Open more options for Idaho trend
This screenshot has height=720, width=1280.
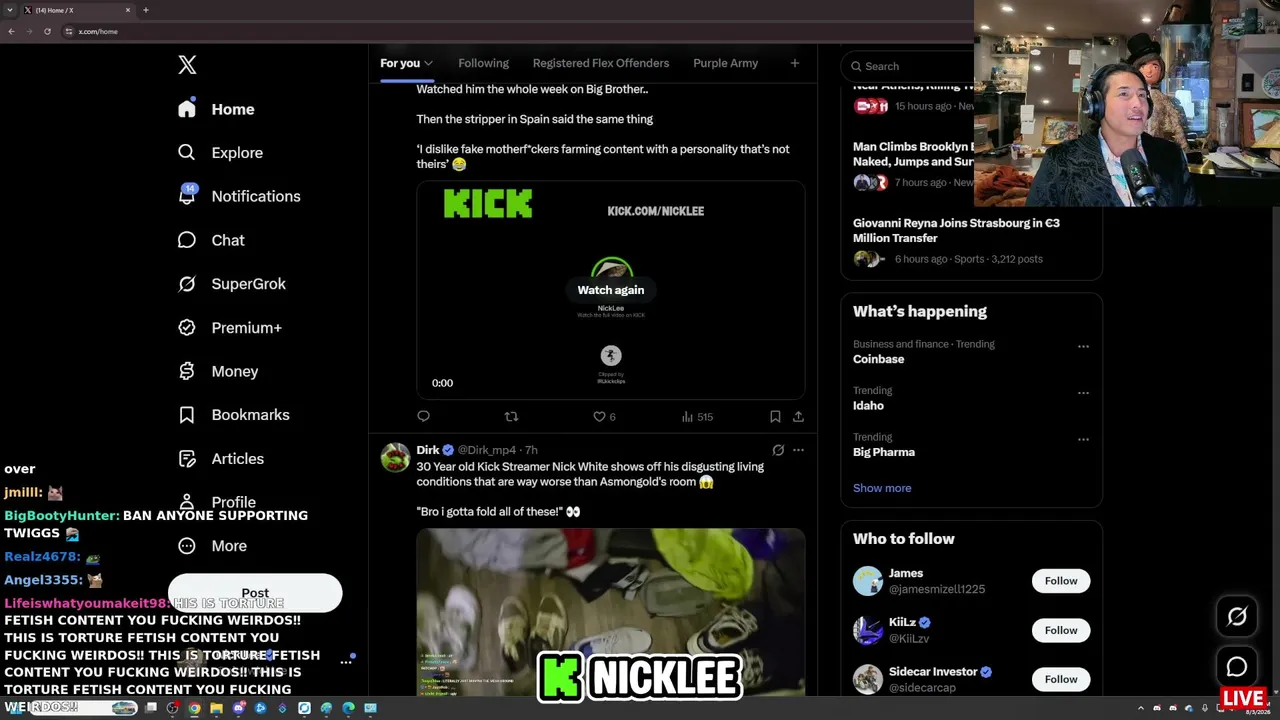[1083, 393]
